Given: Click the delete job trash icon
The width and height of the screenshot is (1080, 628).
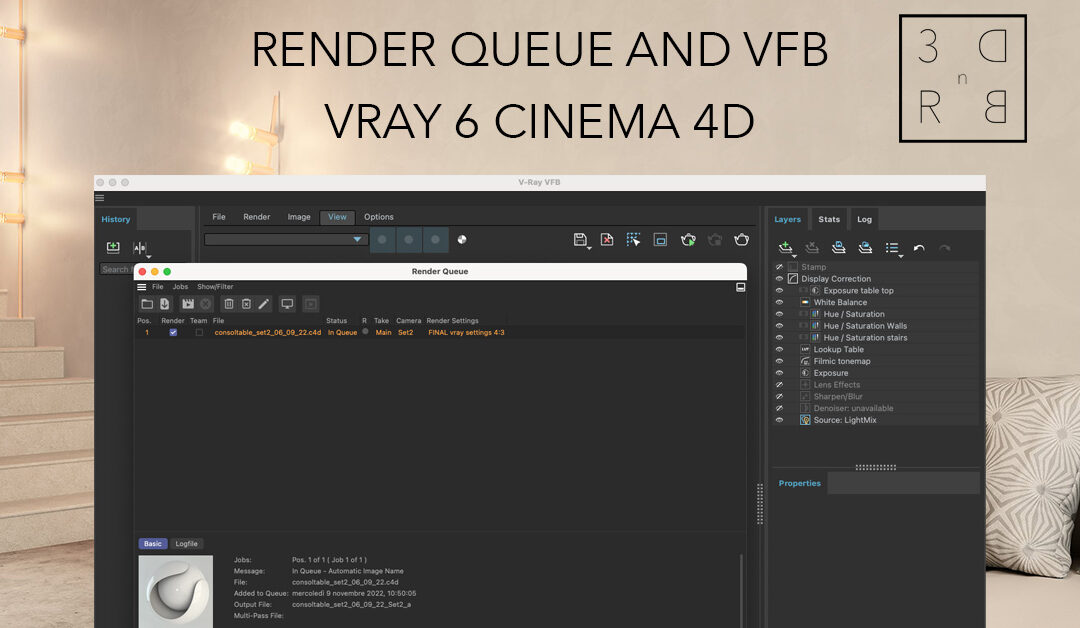Looking at the screenshot, I should 229,304.
